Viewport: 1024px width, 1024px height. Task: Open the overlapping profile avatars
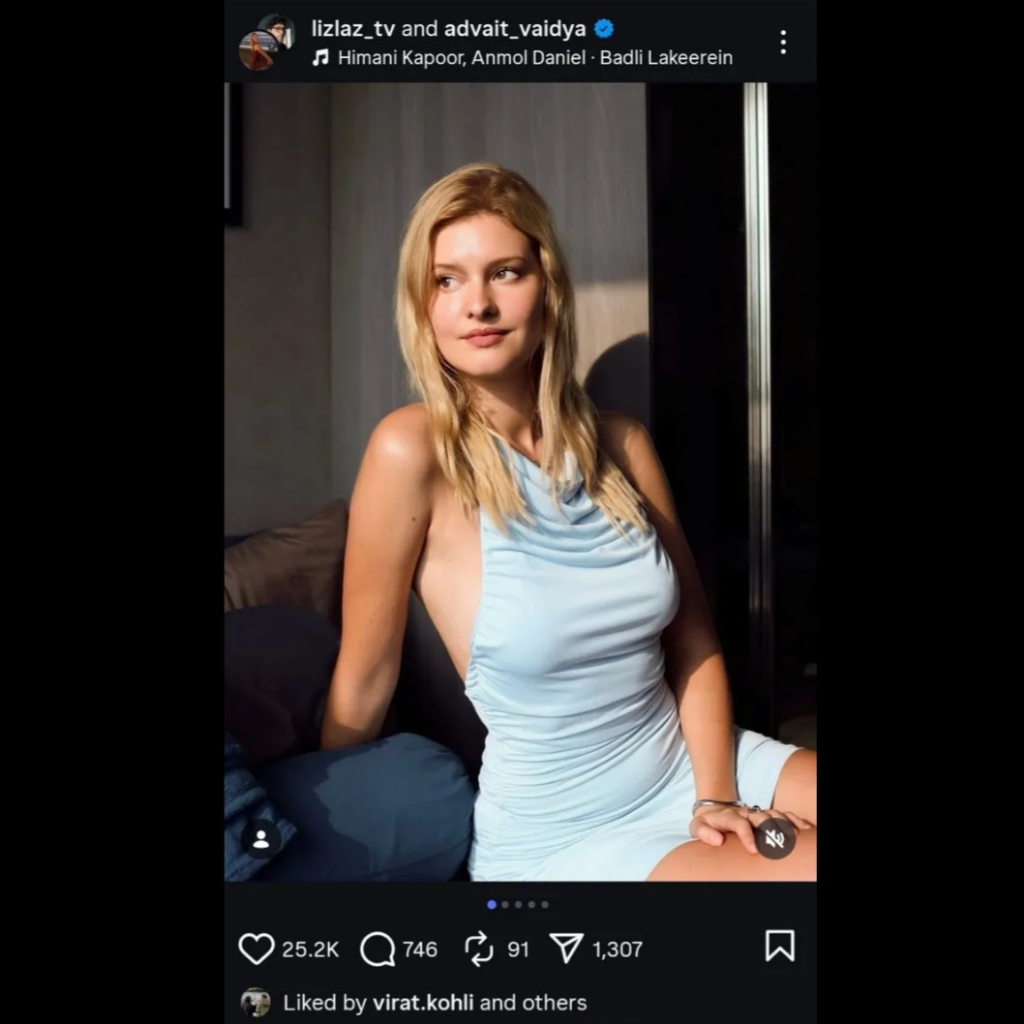click(x=266, y=42)
